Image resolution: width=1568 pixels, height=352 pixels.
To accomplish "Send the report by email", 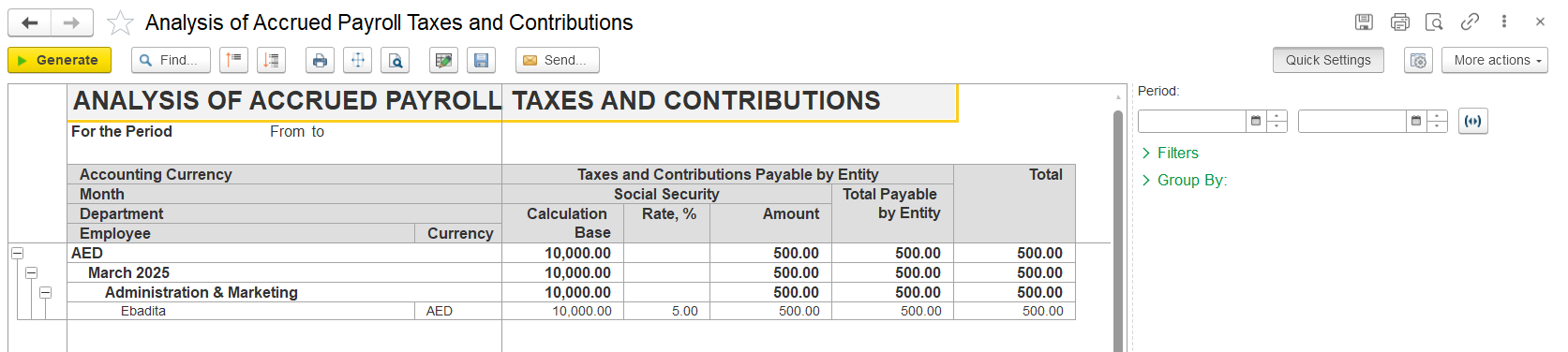I will [x=557, y=60].
